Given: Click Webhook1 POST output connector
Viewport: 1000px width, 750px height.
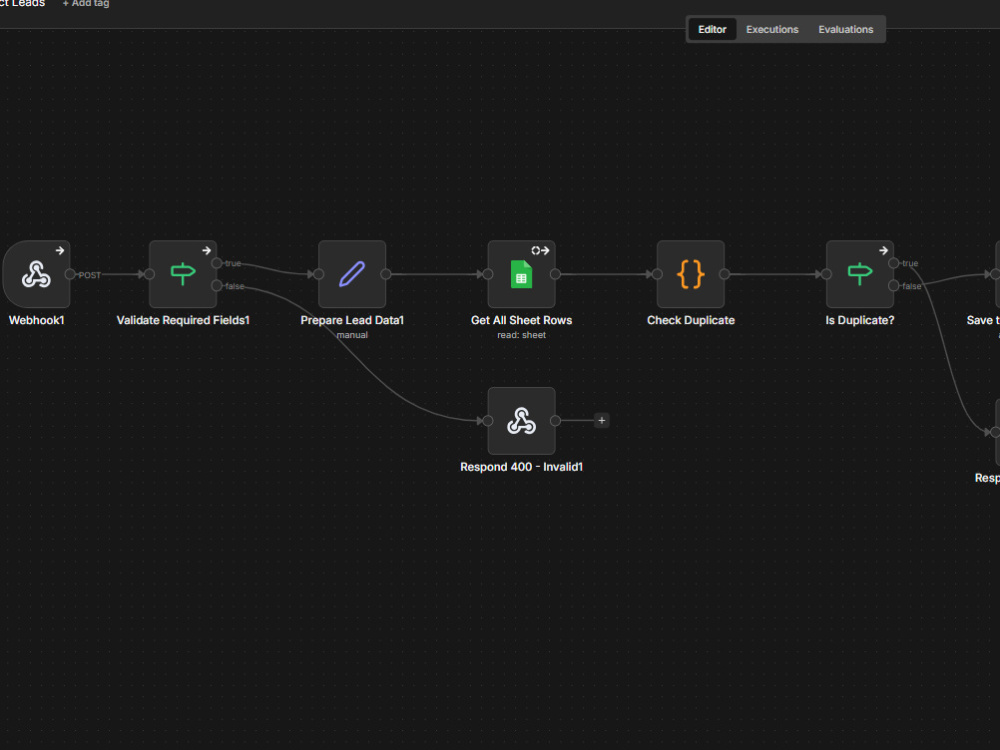Looking at the screenshot, I should point(70,274).
